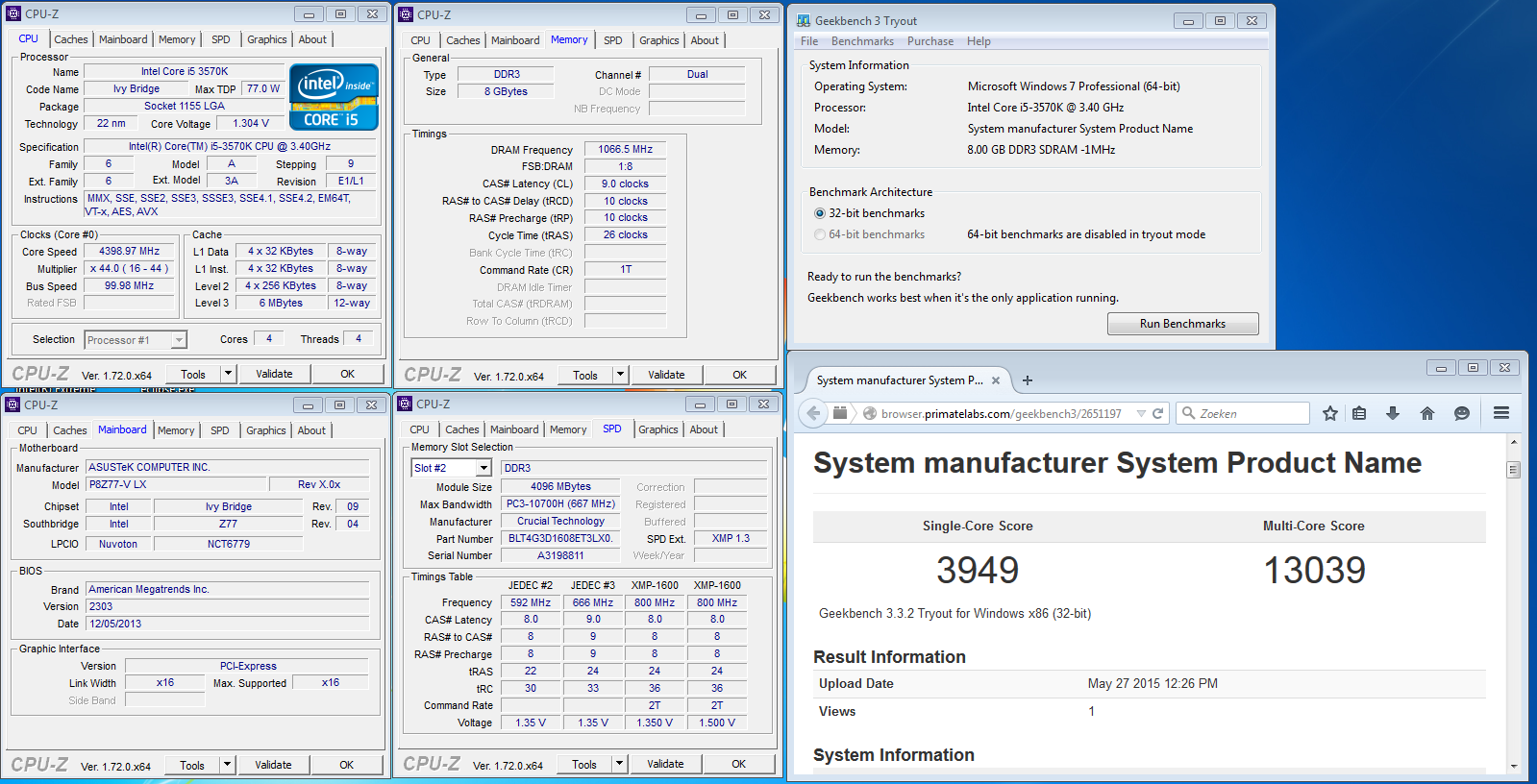The width and height of the screenshot is (1537, 784).
Task: Click the browser back arrow button
Action: tap(813, 413)
